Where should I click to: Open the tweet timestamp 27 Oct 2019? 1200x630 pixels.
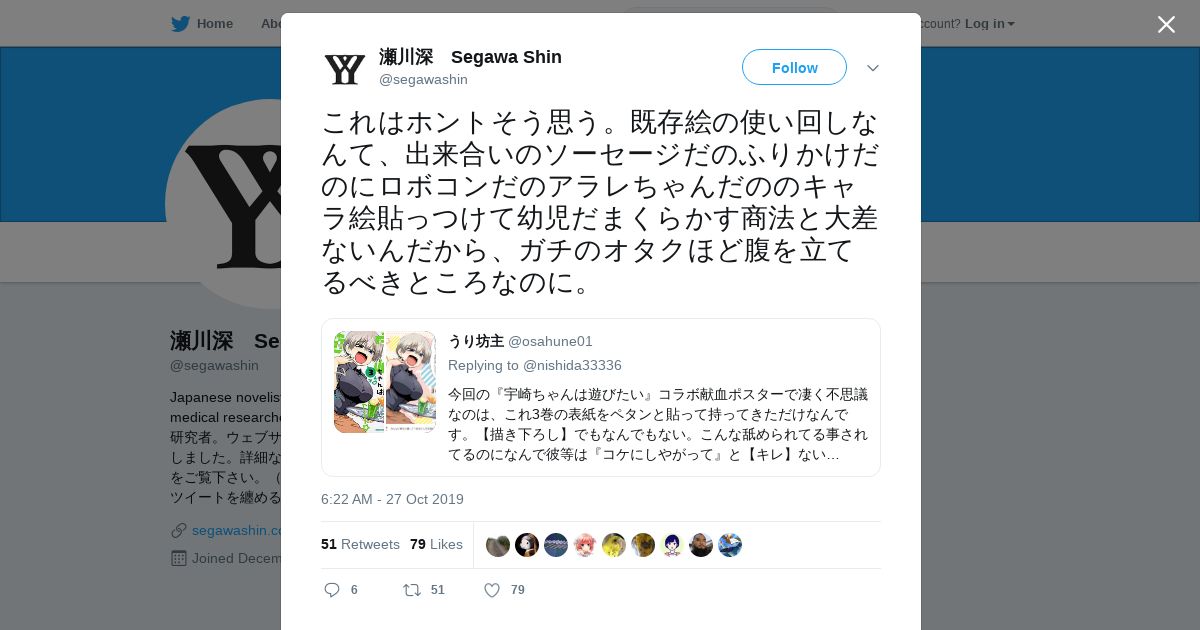(x=392, y=499)
